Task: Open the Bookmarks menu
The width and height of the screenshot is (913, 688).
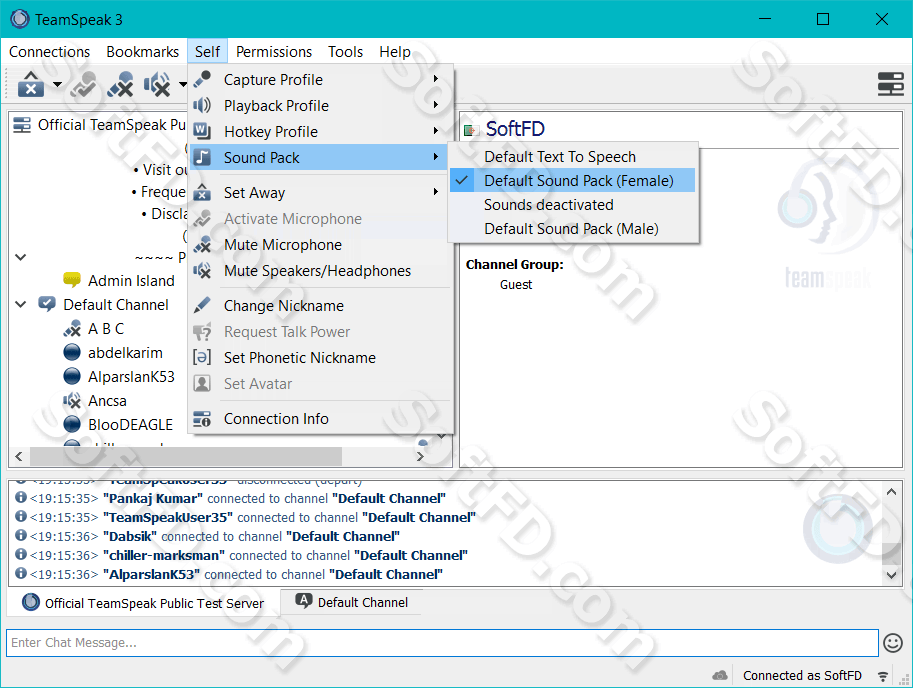Action: pos(143,52)
